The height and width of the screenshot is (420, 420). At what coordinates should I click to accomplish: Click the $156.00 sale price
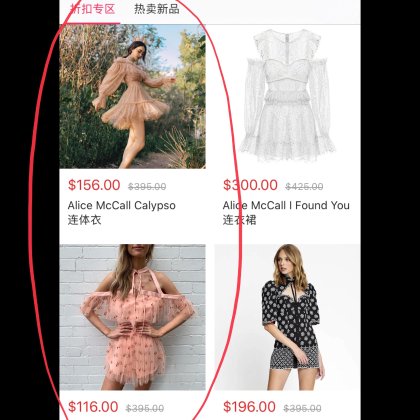point(94,185)
